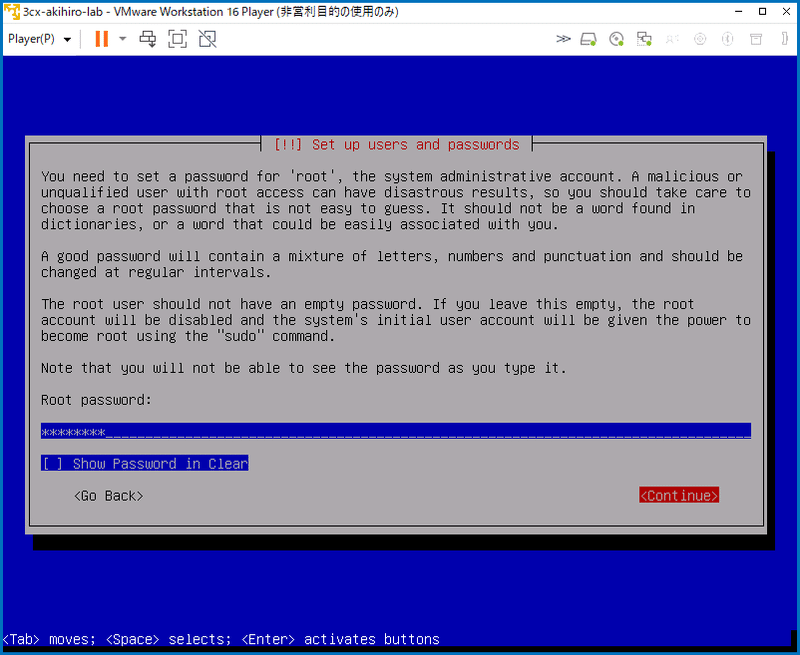Click the line starting 'Note that you will not'

click(304, 368)
